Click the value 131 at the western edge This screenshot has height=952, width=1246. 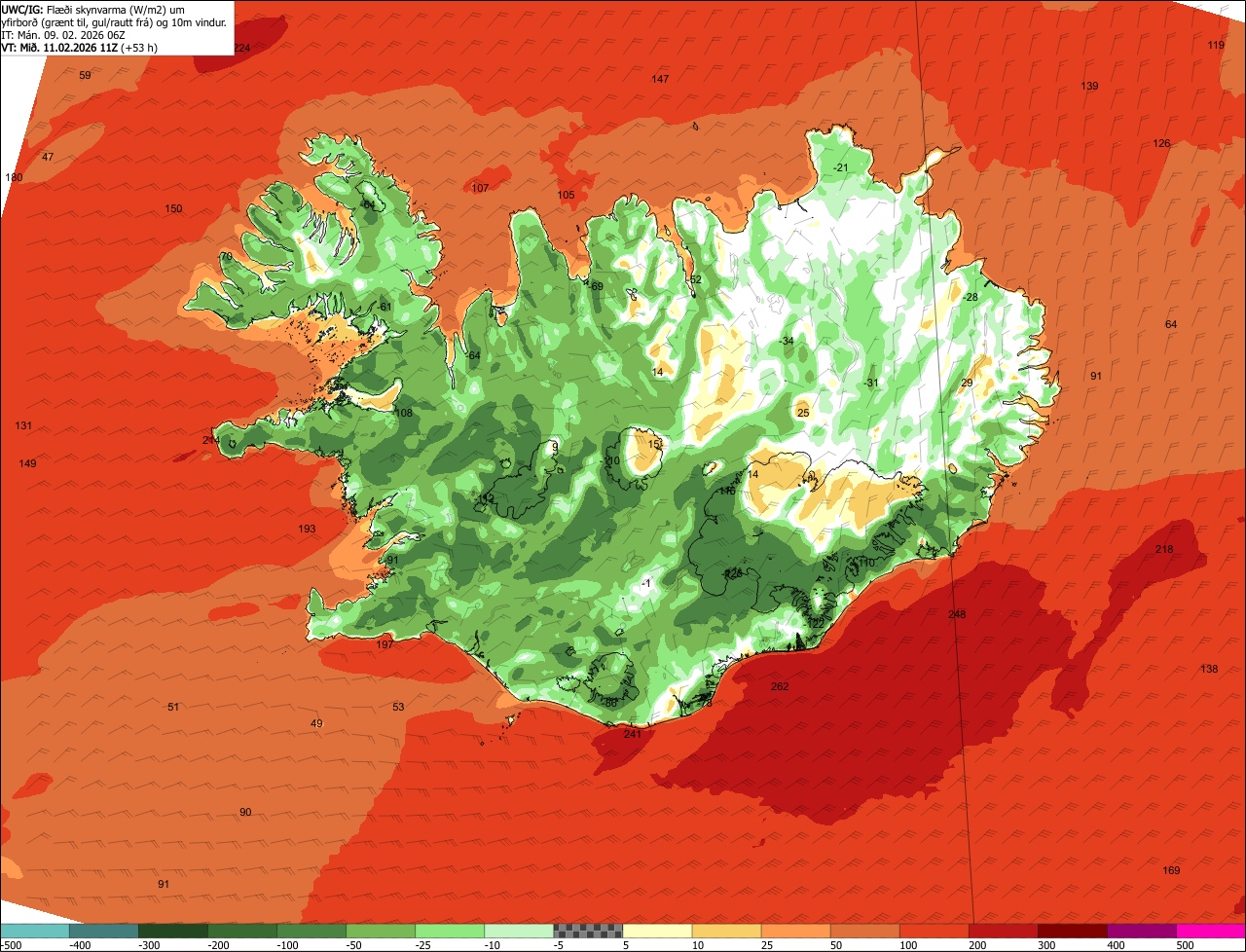pos(23,425)
